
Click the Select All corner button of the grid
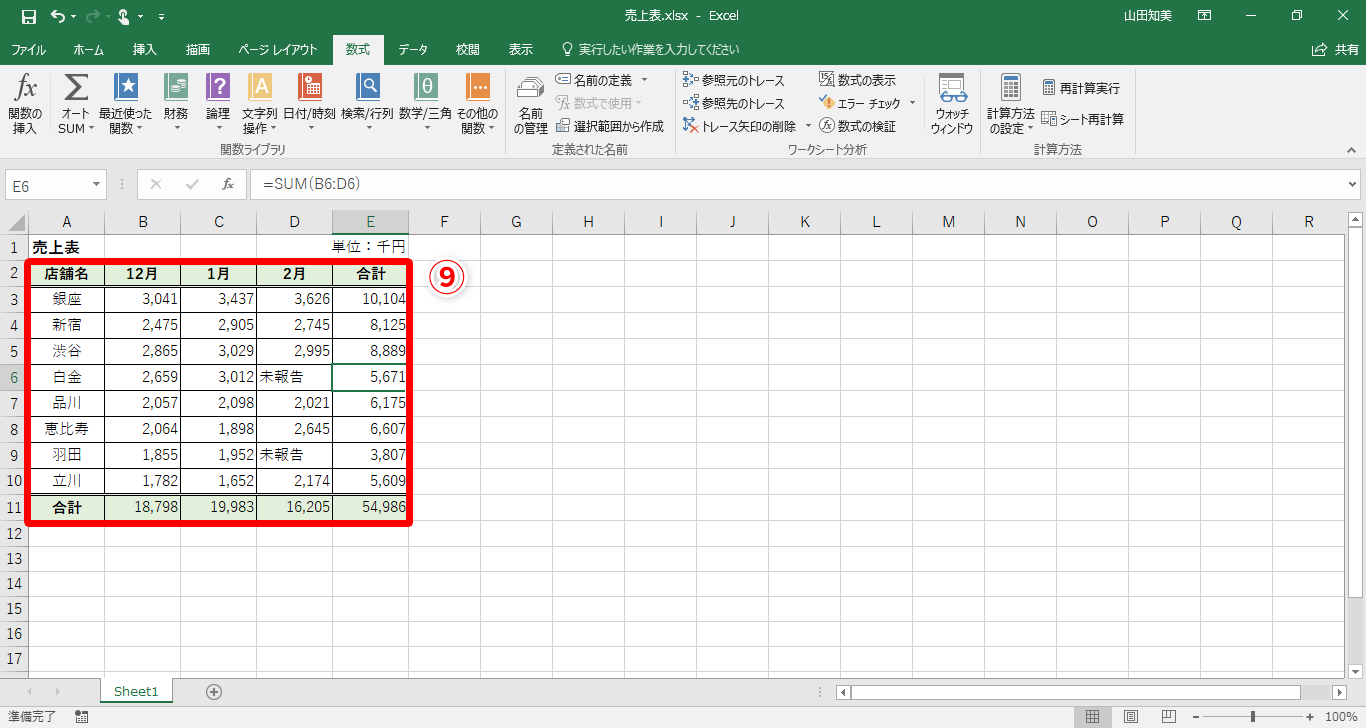pos(14,222)
